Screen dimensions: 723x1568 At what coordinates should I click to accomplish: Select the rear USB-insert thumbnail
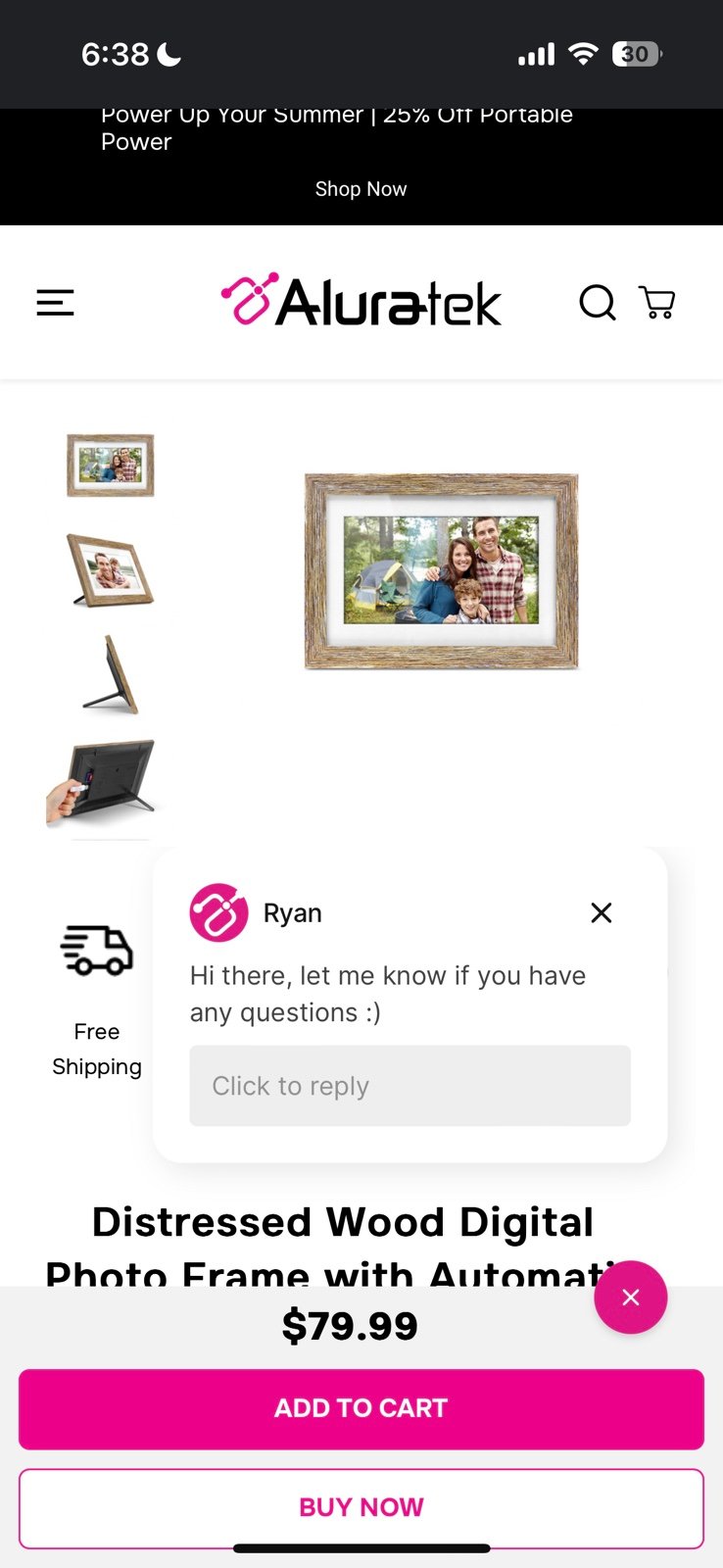[101, 781]
